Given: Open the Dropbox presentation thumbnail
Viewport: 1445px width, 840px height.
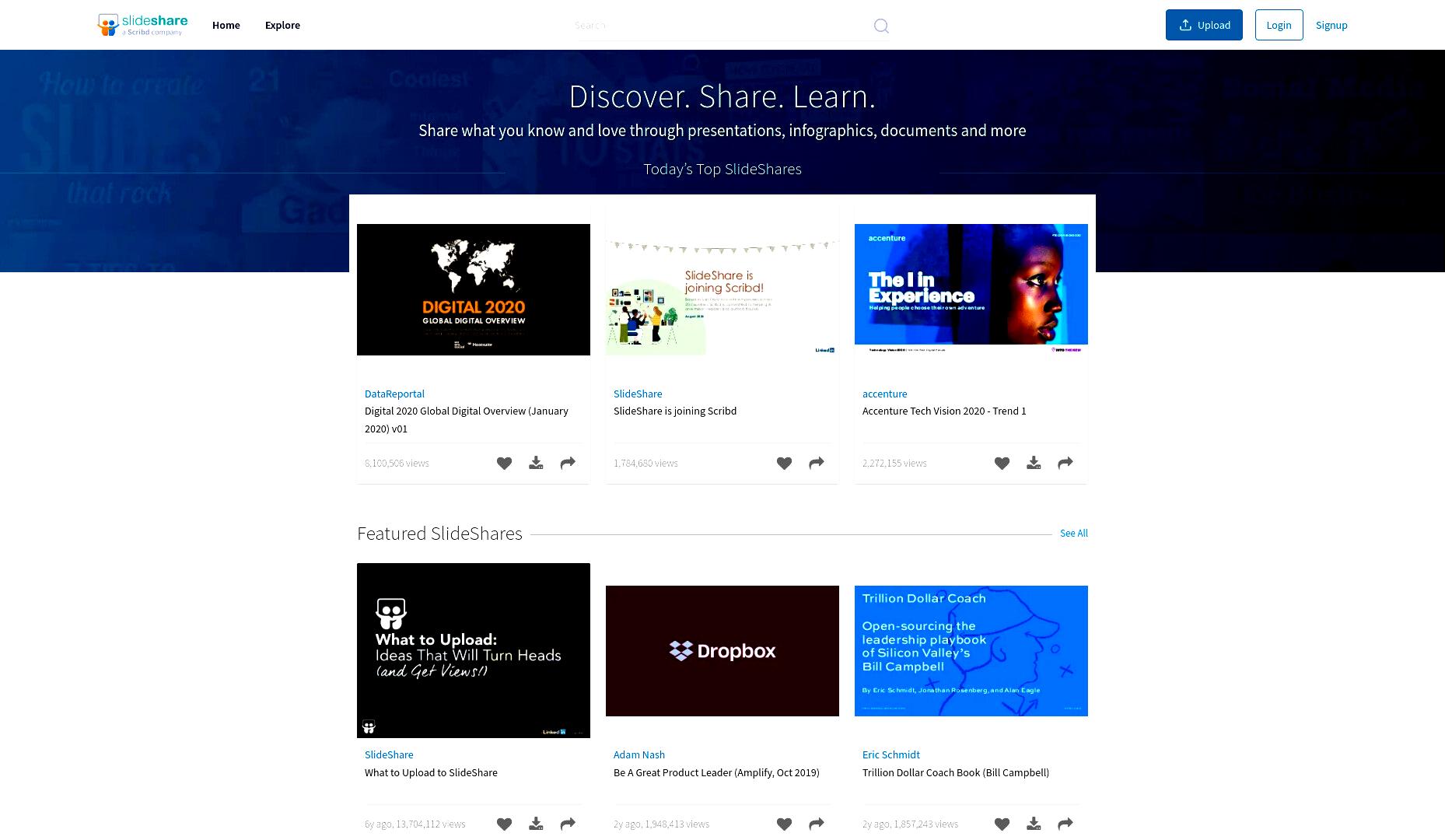Looking at the screenshot, I should (722, 651).
